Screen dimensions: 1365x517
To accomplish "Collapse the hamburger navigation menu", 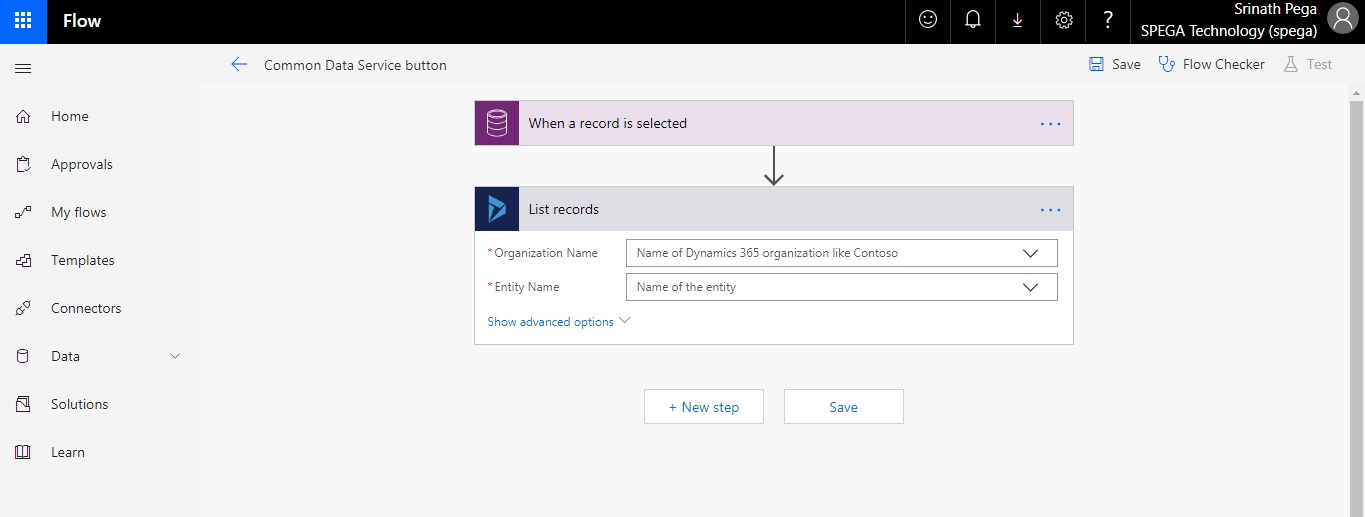I will tap(23, 68).
